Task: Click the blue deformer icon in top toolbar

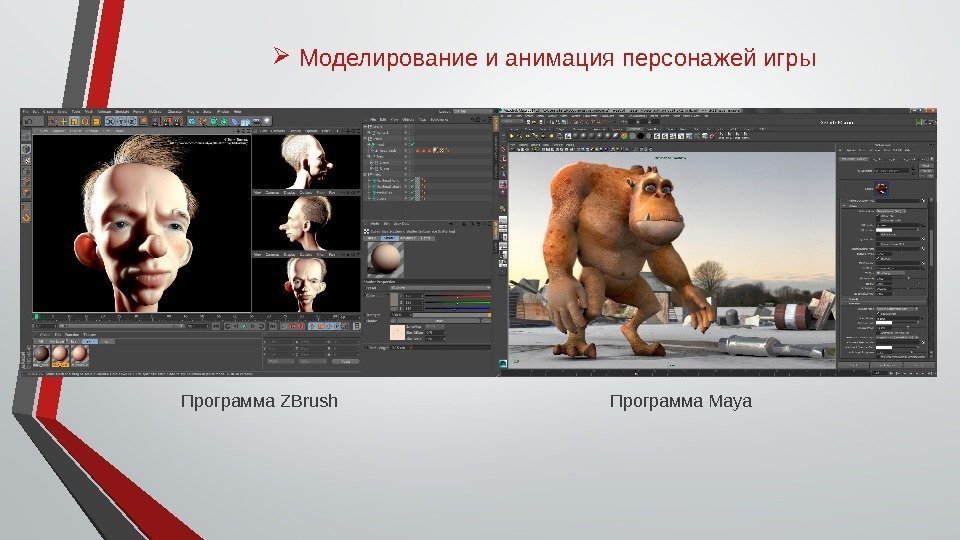Action: click(235, 122)
